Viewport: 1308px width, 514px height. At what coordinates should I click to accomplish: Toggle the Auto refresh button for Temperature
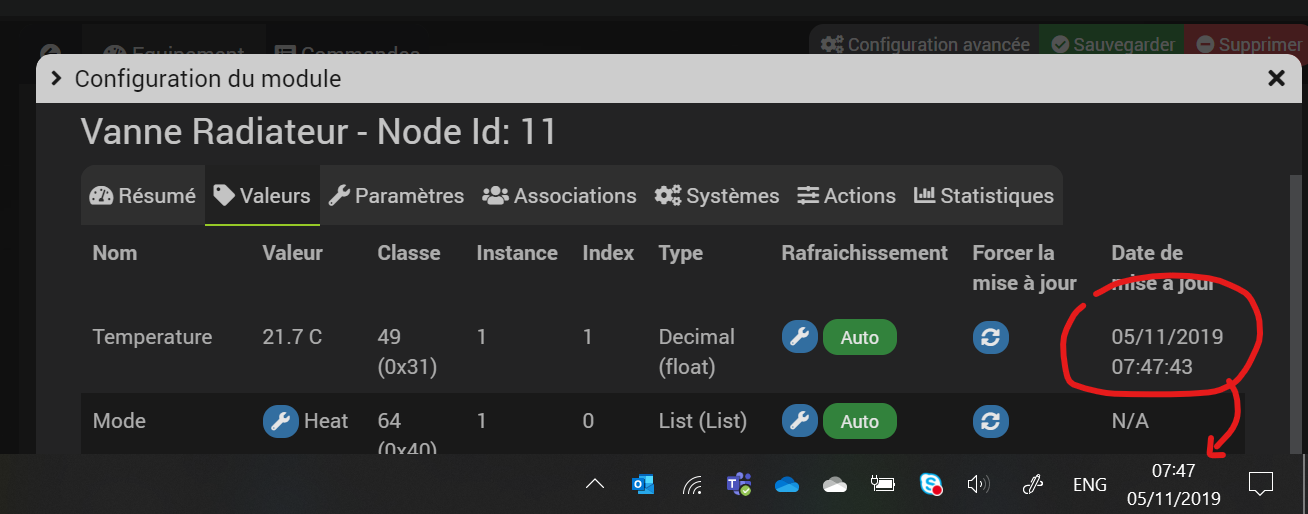pos(860,337)
